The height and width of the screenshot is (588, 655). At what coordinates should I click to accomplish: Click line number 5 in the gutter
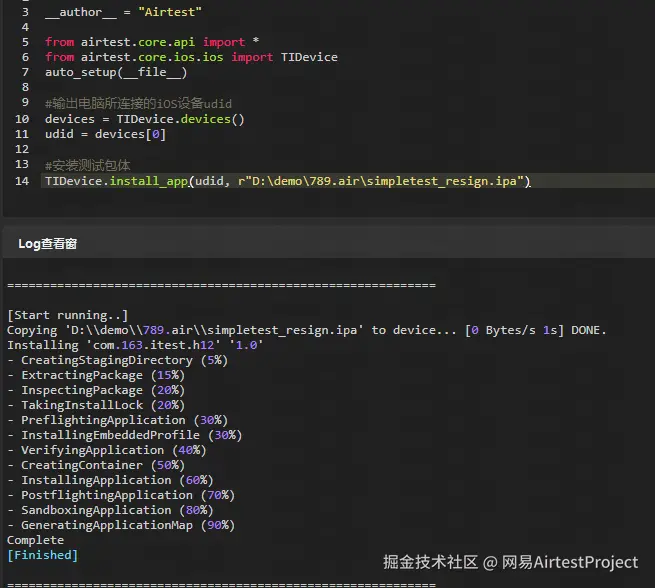tap(25, 42)
